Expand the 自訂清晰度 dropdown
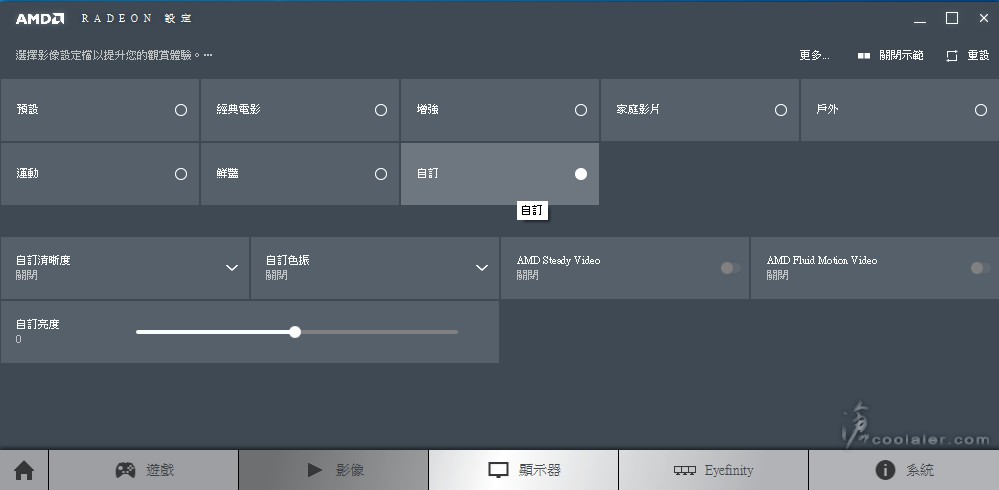The image size is (999, 490). pyautogui.click(x=232, y=268)
